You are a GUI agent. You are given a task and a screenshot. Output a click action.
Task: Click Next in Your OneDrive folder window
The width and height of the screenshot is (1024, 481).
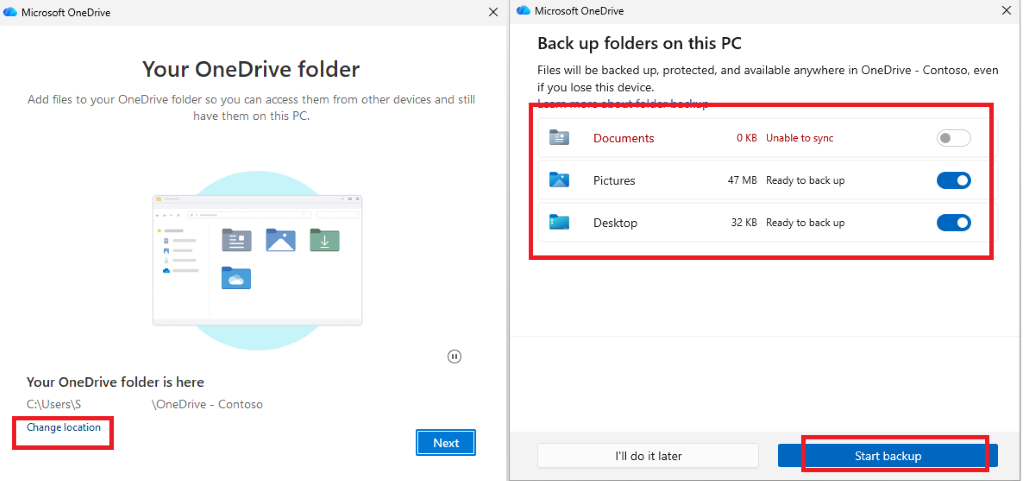(x=446, y=442)
